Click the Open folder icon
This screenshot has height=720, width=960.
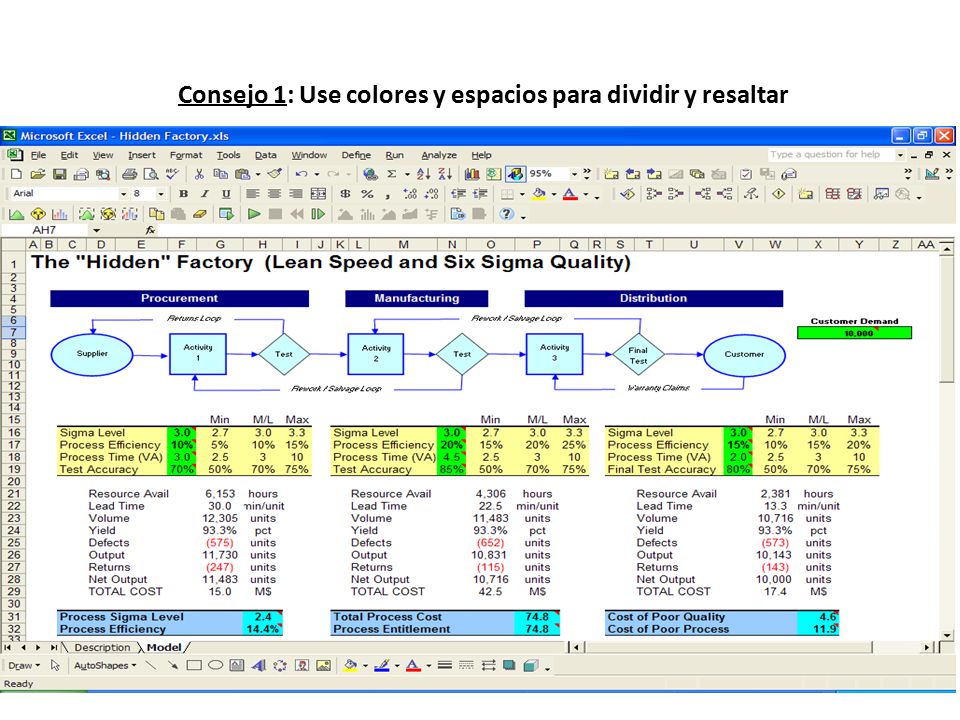click(38, 174)
